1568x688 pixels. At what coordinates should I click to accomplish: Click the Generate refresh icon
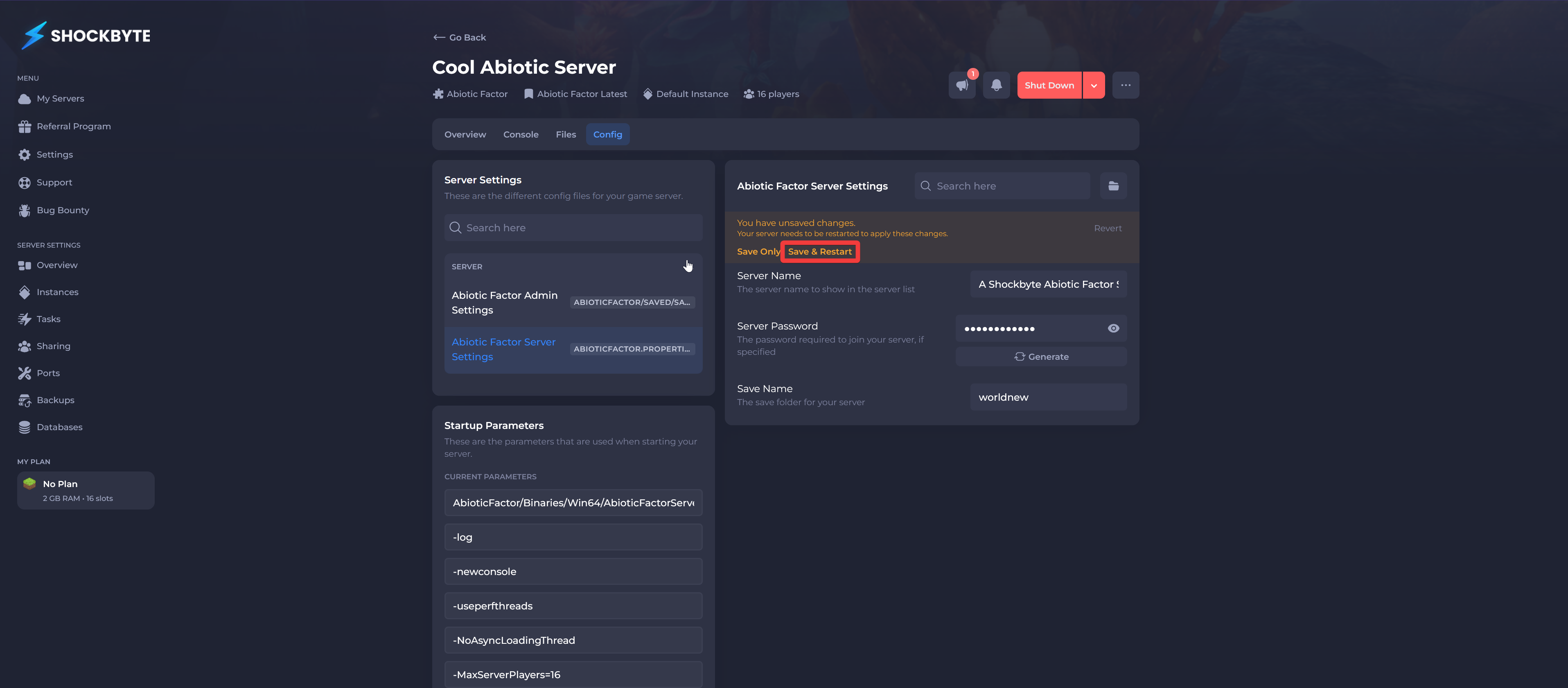tap(1020, 357)
